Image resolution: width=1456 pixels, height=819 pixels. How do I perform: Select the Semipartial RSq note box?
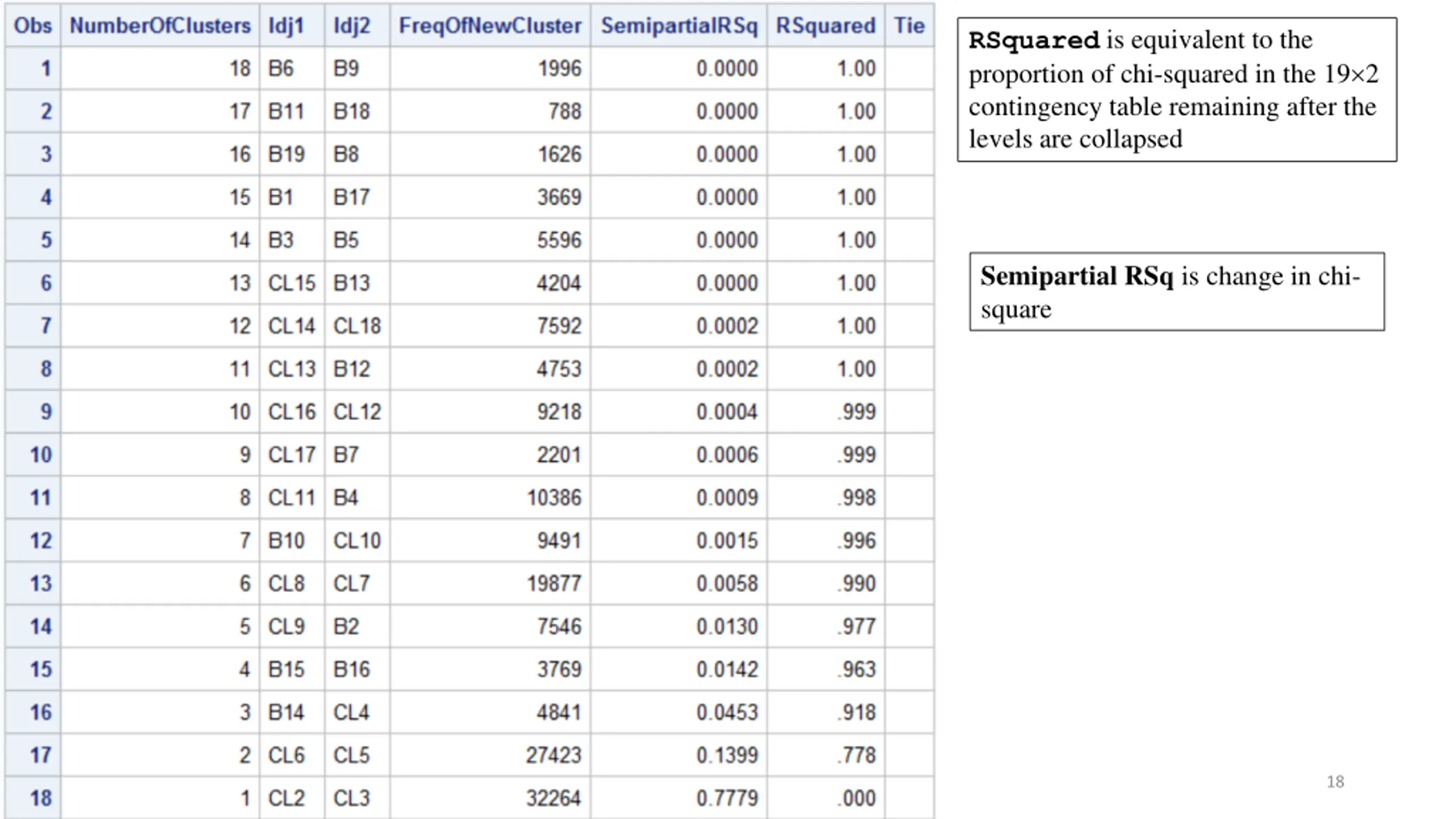1177,292
